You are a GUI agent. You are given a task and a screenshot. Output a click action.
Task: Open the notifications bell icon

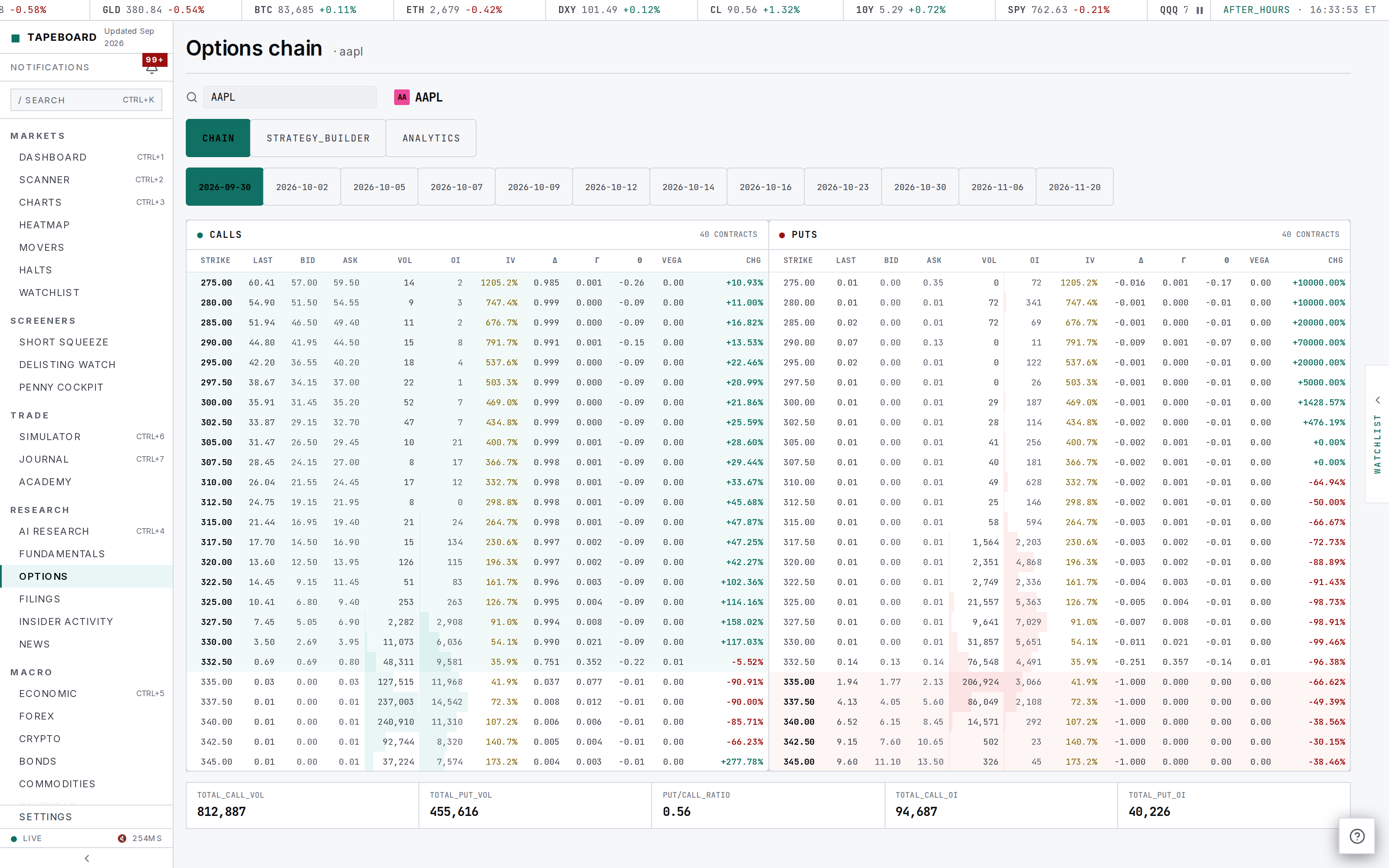(151, 69)
